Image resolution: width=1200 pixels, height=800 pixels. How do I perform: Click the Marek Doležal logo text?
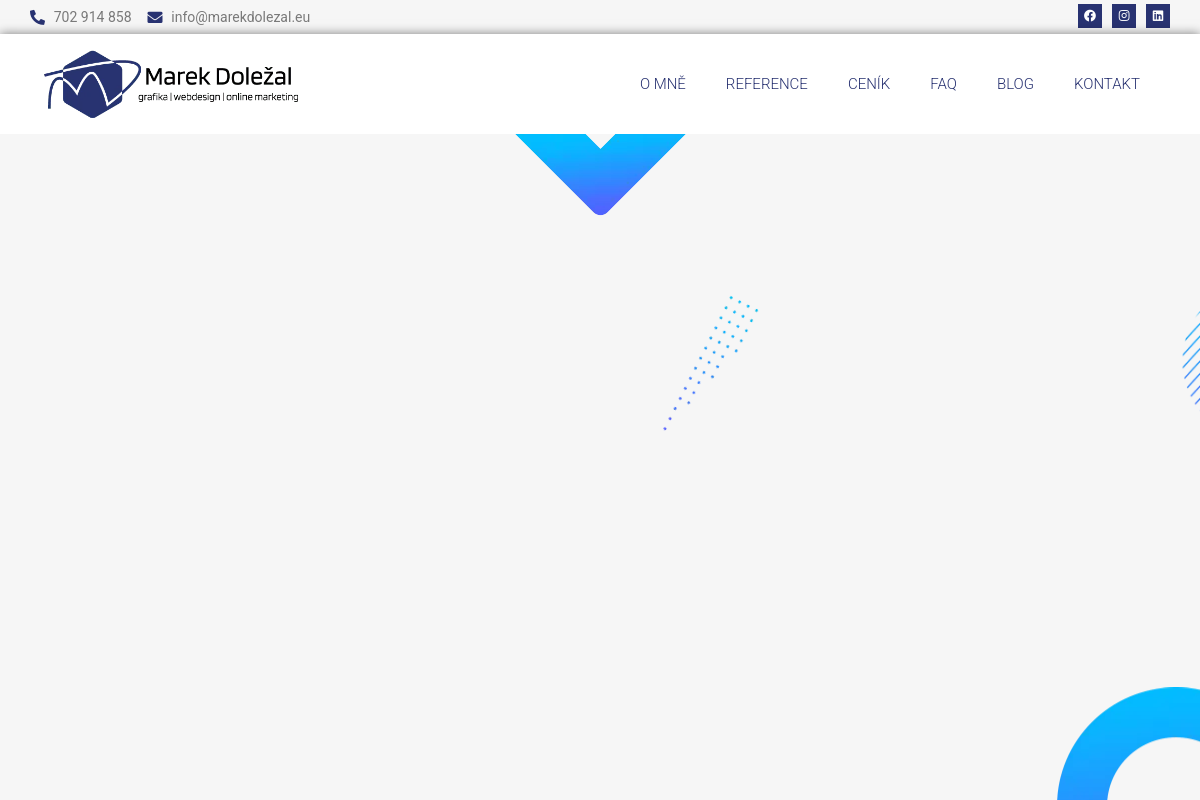(x=218, y=77)
